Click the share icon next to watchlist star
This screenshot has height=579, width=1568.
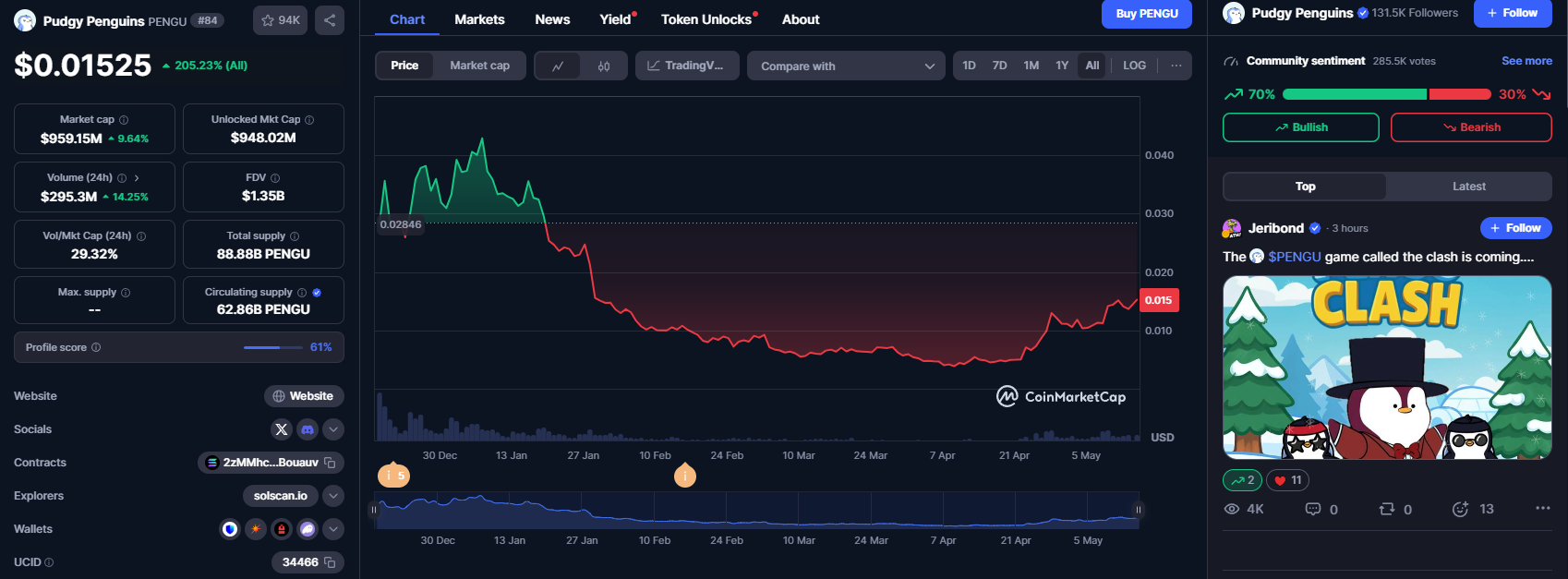[330, 20]
